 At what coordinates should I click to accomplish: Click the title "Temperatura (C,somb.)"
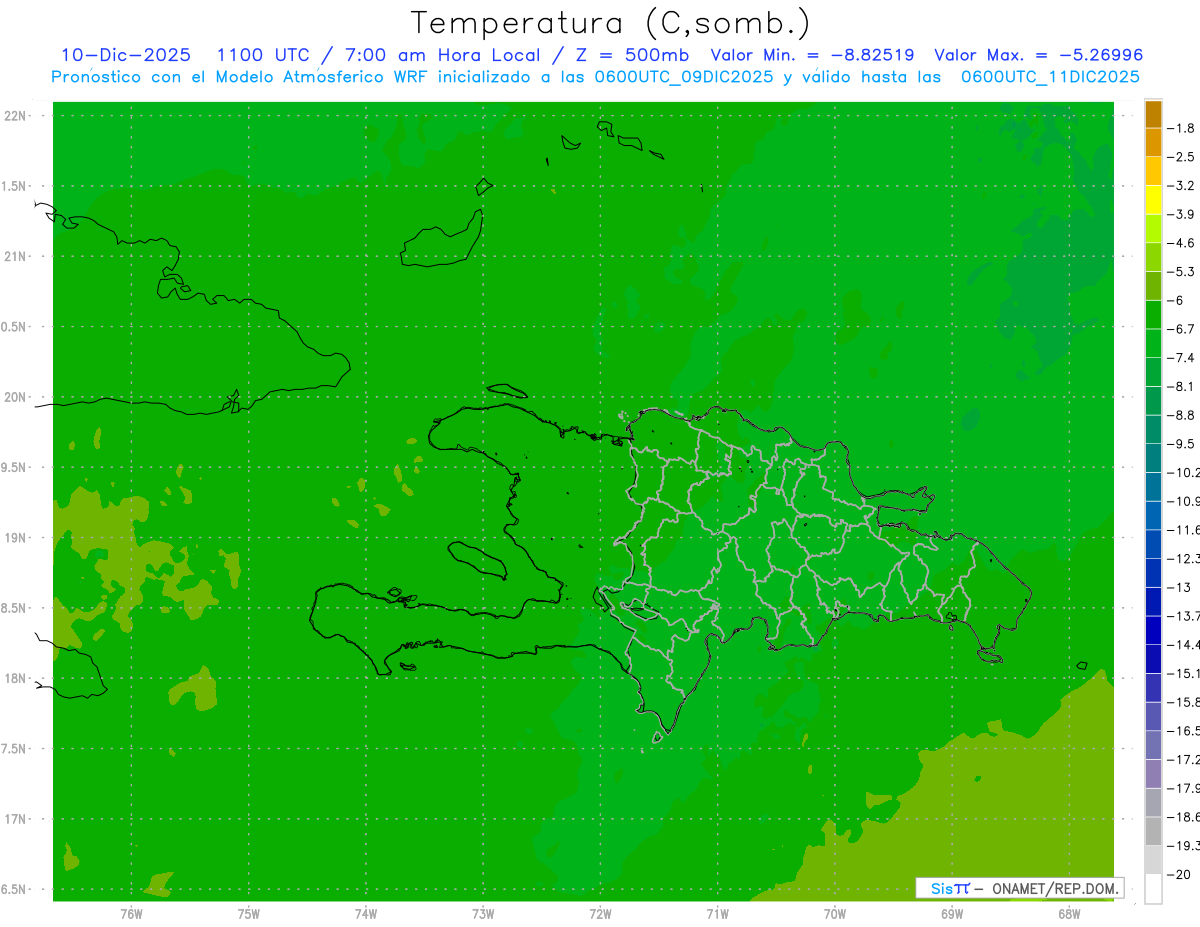coord(611,23)
